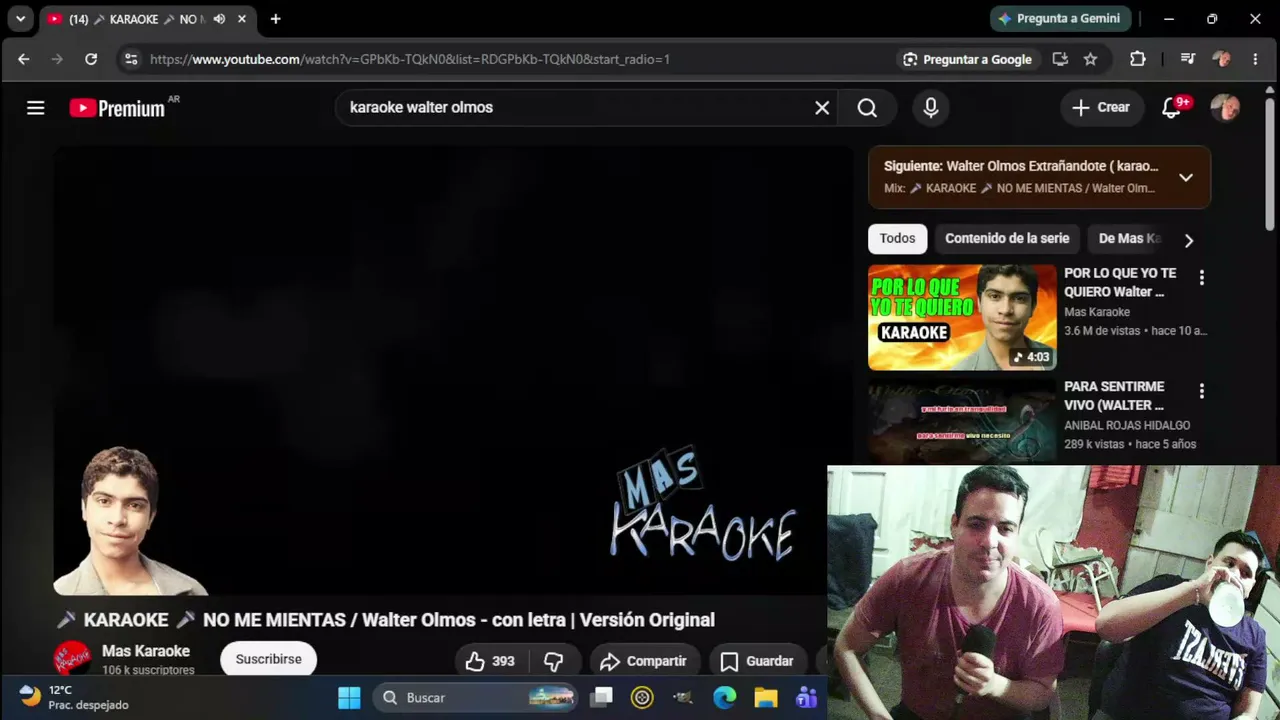The width and height of the screenshot is (1280, 720).
Task: Open the Mas Karaoke channel name
Action: (146, 652)
